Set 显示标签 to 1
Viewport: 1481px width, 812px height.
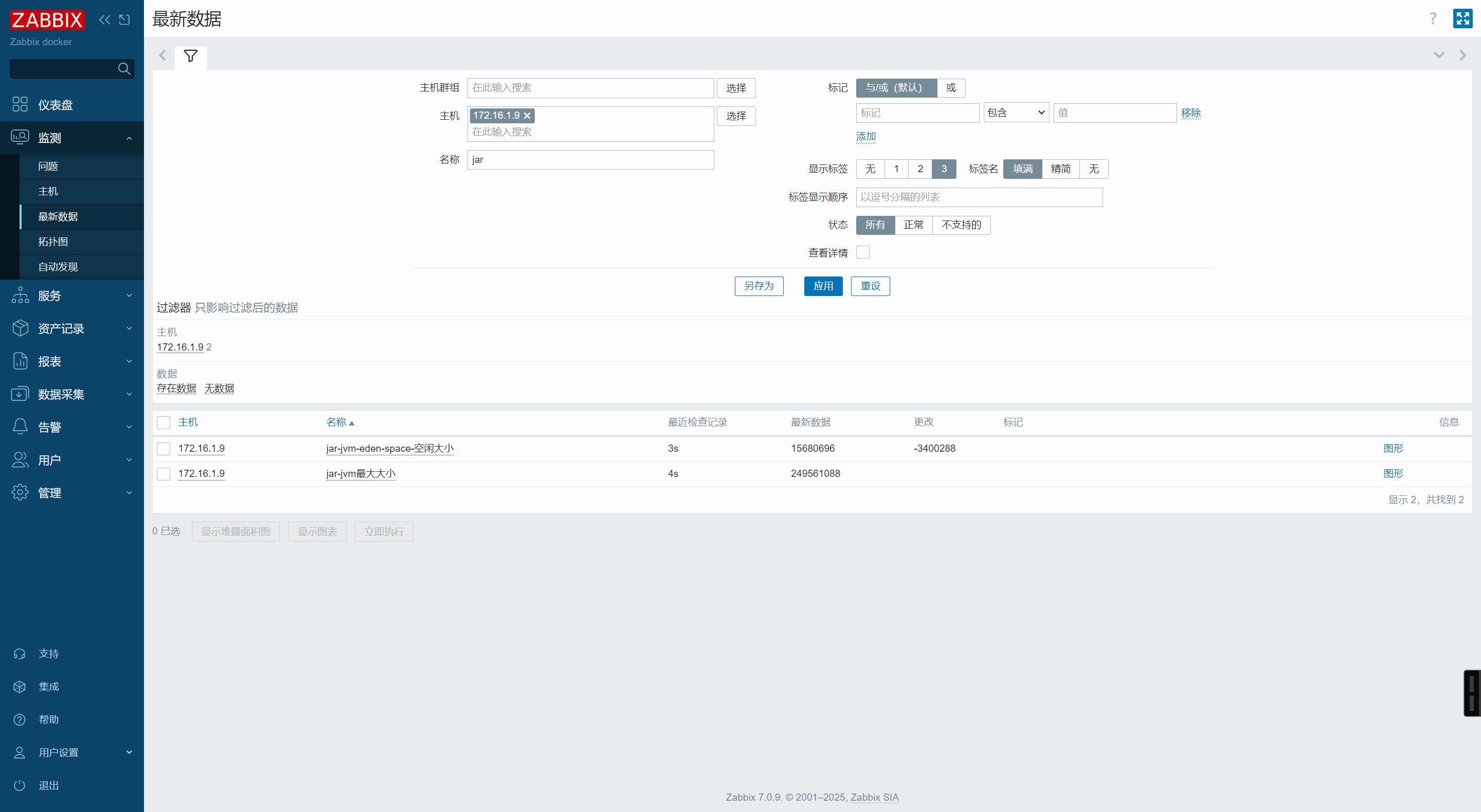pos(896,169)
